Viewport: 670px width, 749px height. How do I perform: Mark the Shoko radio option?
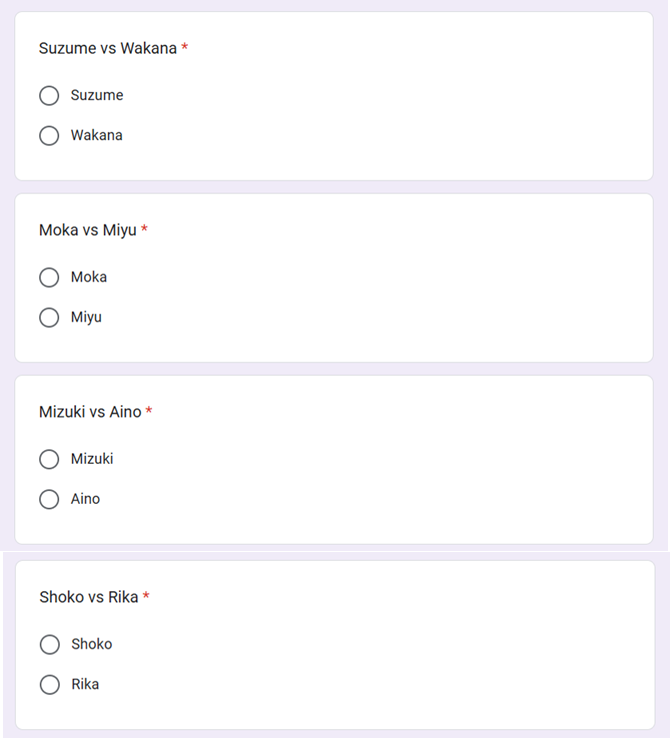coord(50,645)
